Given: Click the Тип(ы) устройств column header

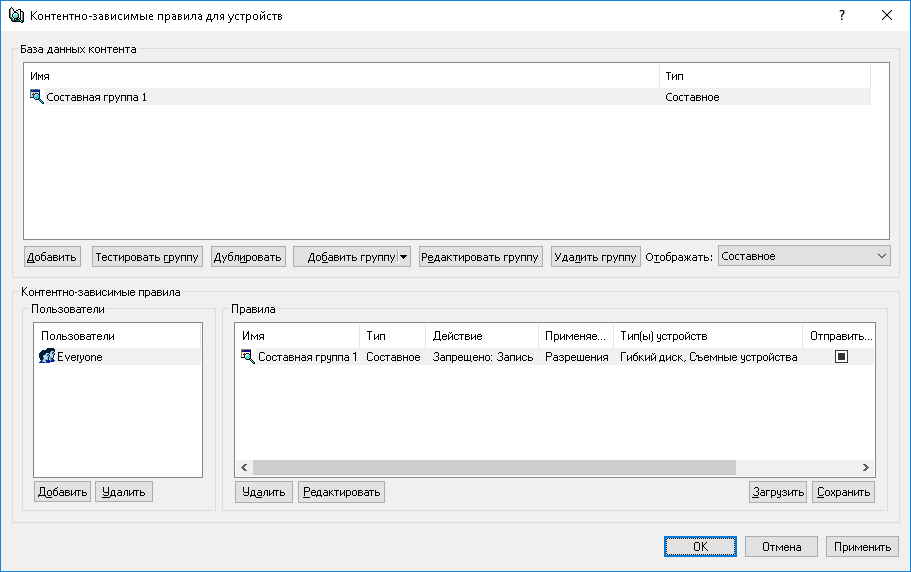Looking at the screenshot, I should point(707,336).
